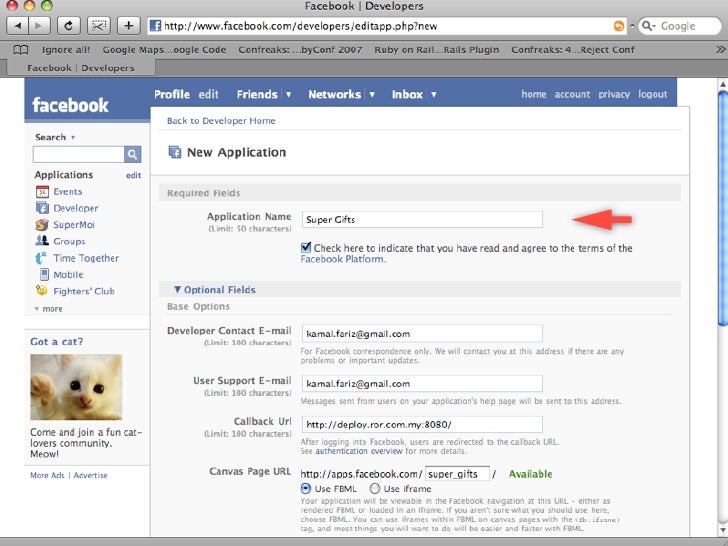Click the New Application header icon
The image size is (728, 546).
tap(175, 152)
